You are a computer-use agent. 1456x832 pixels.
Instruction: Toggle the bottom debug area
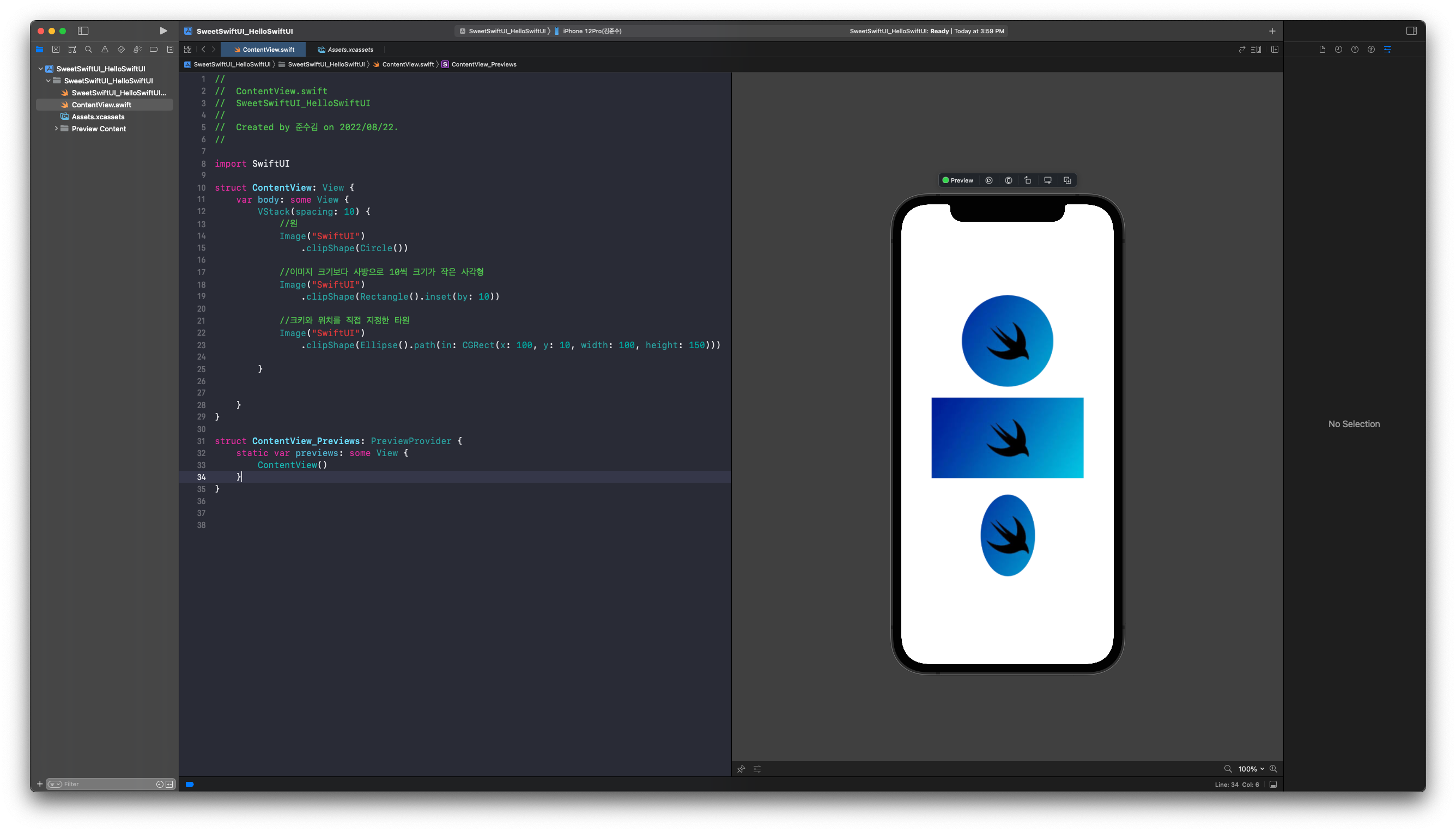coord(1273,785)
